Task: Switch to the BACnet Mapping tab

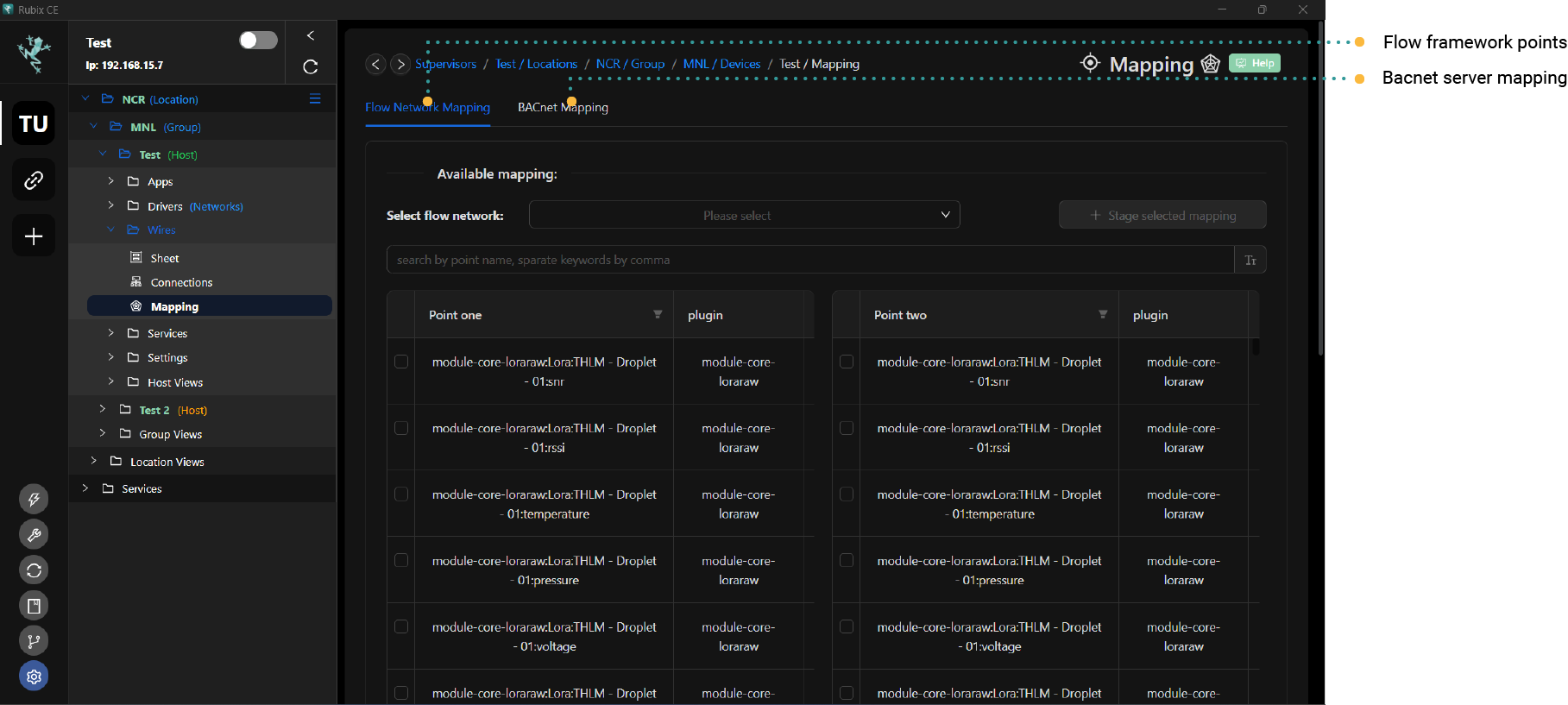Action: tap(563, 107)
